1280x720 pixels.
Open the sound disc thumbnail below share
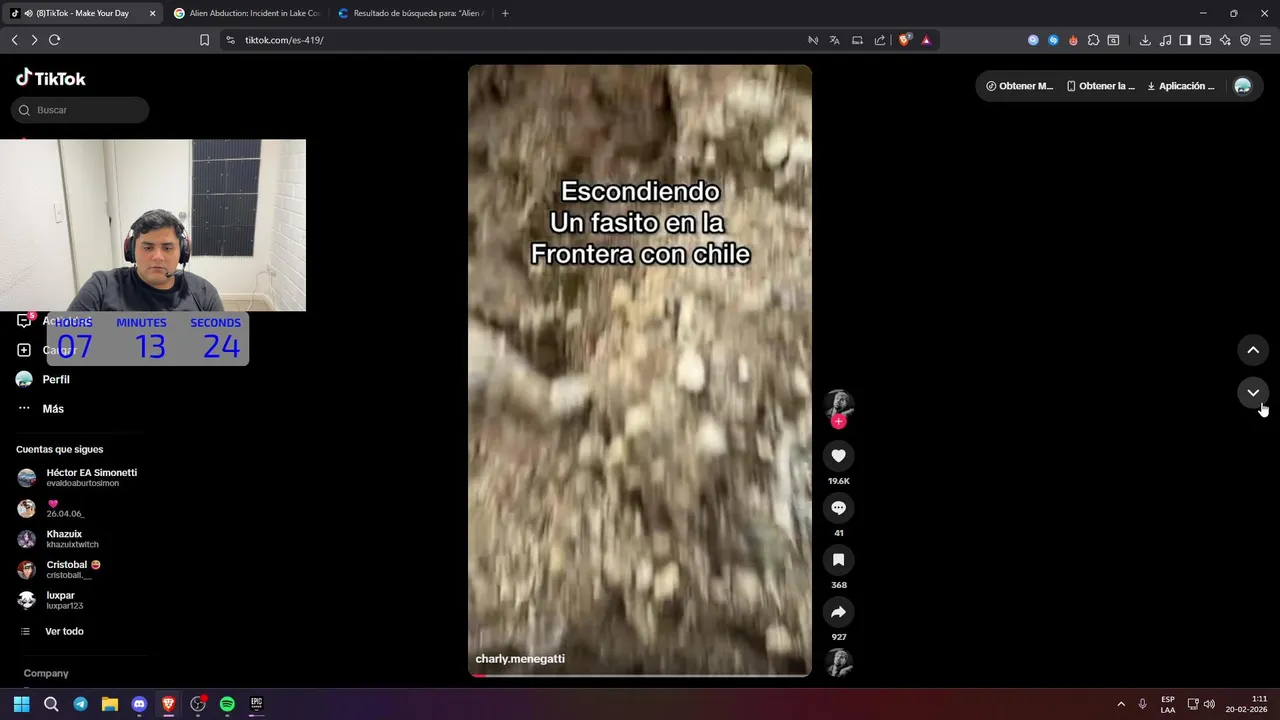pos(838,663)
